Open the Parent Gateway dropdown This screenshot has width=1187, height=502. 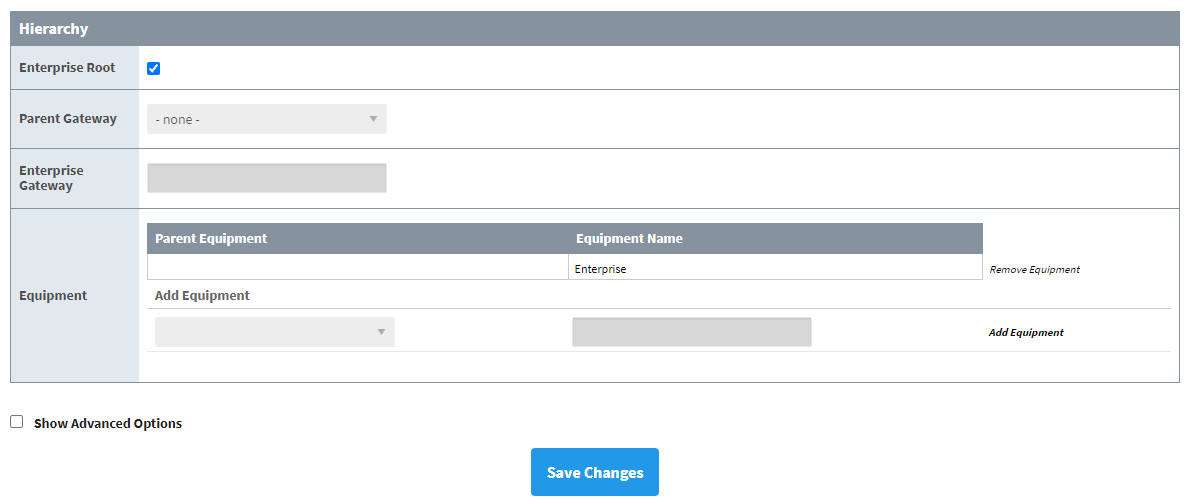pos(266,119)
